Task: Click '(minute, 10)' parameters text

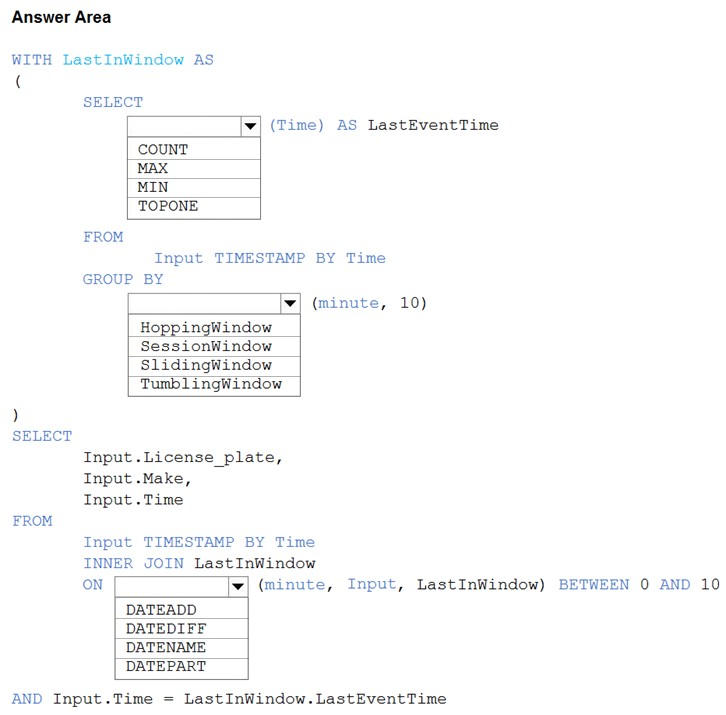Action: point(369,303)
